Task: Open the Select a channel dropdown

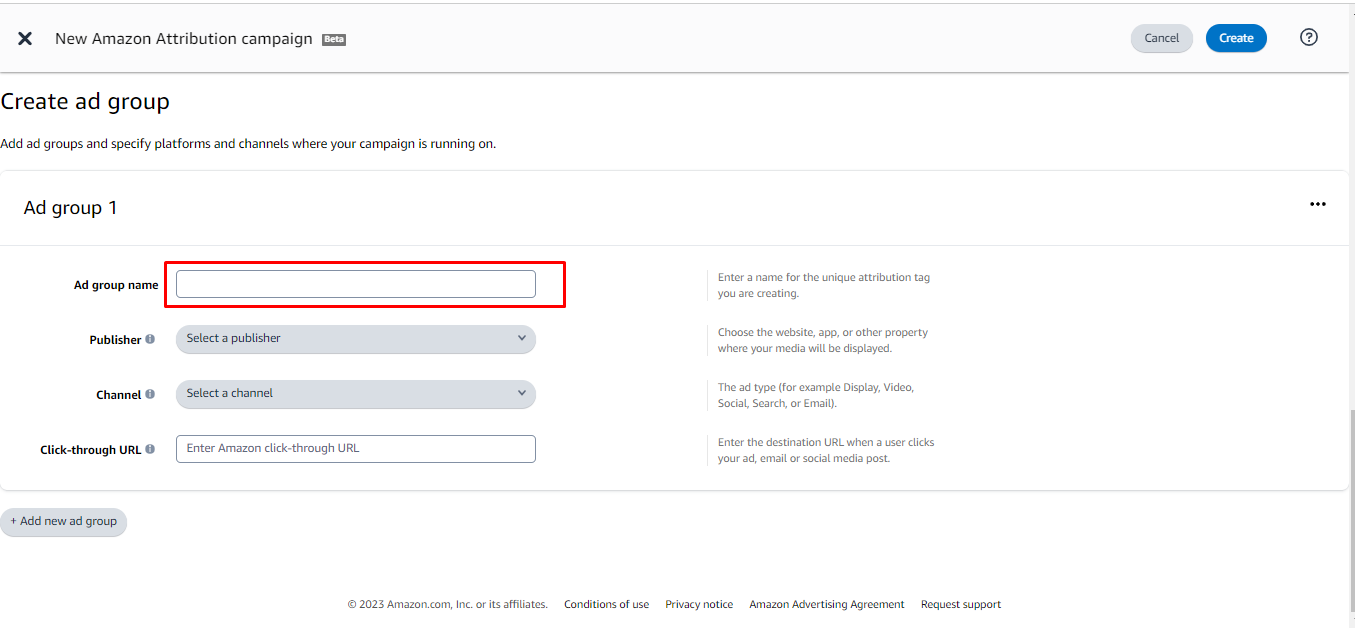Action: click(x=356, y=394)
